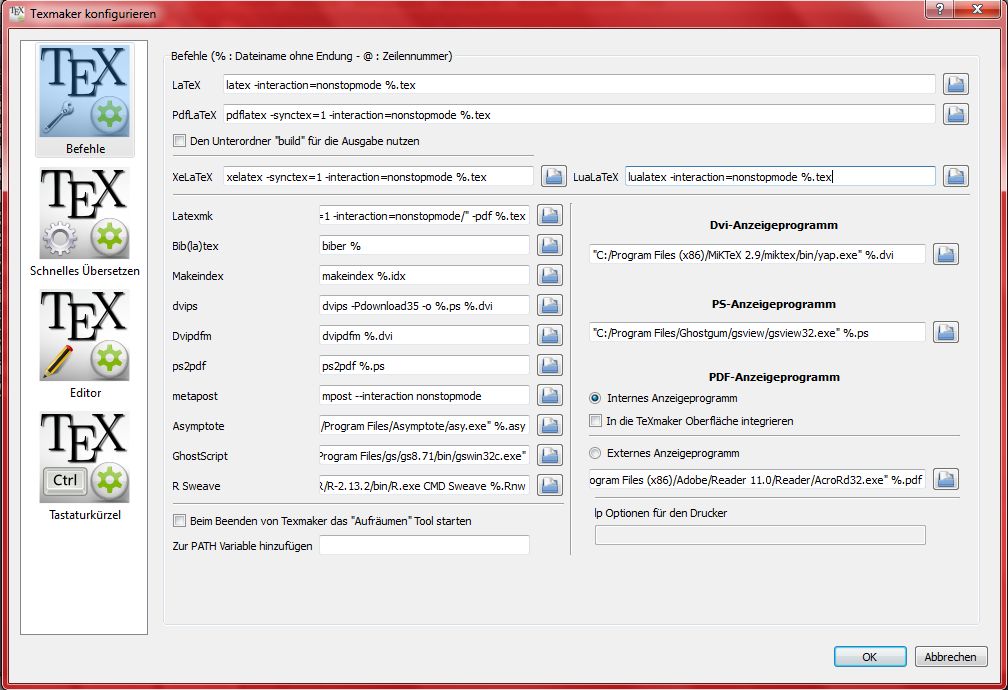Browse for the external PDF viewer
This screenshot has width=1008, height=690.
(946, 479)
